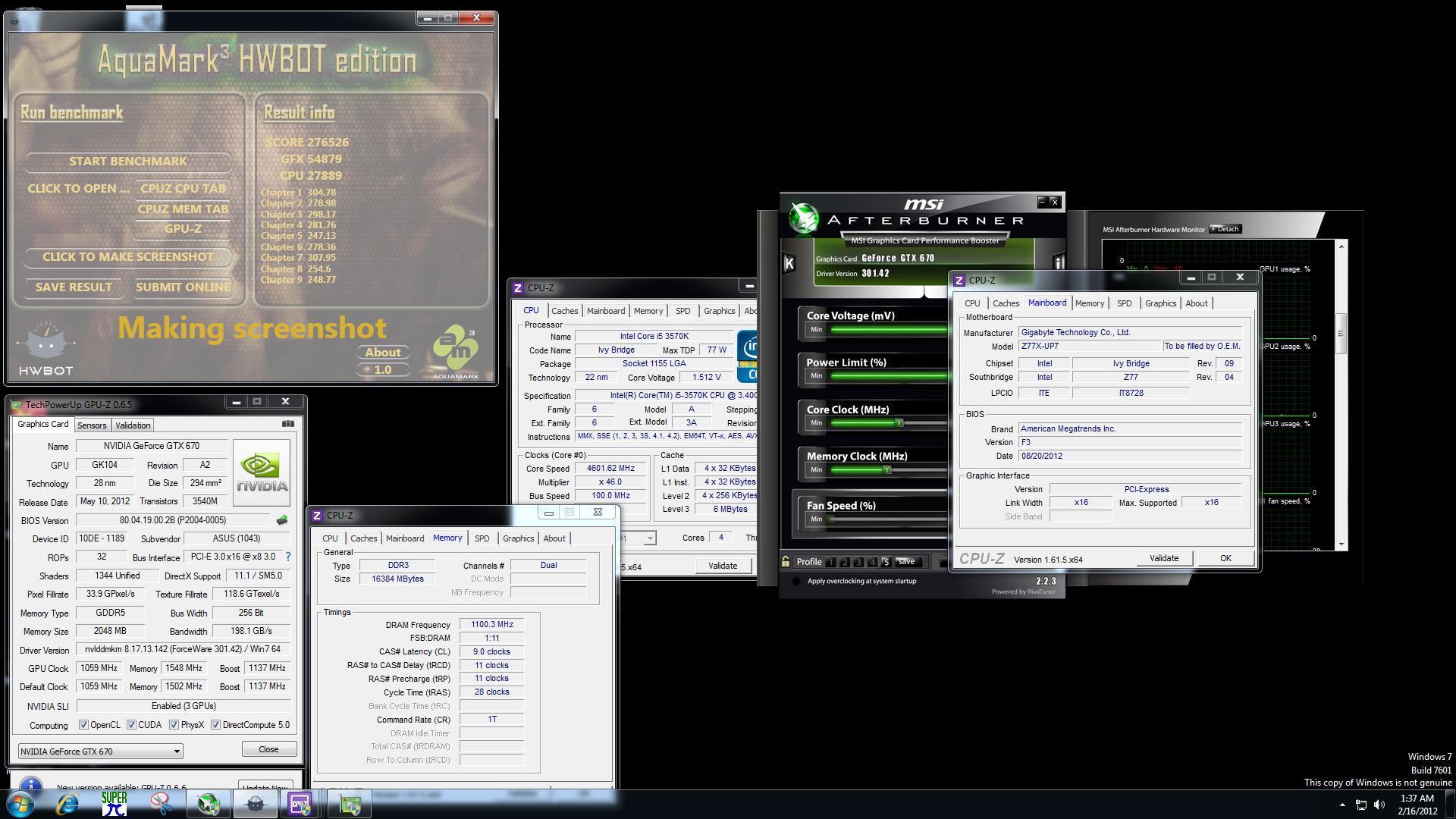The width and height of the screenshot is (1456, 819).
Task: Open Mainboard tab in CPU-Z CPU window
Action: 605,311
